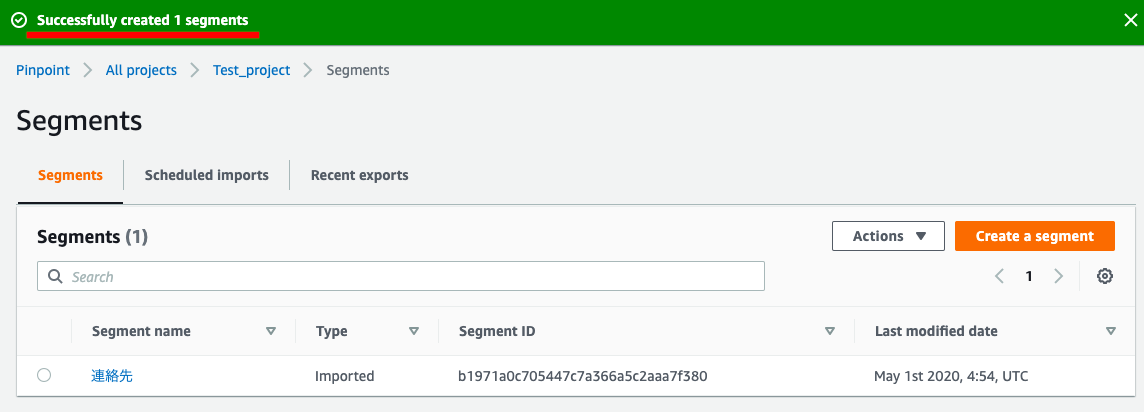Open the Actions dropdown
1144x412 pixels.
(x=887, y=236)
